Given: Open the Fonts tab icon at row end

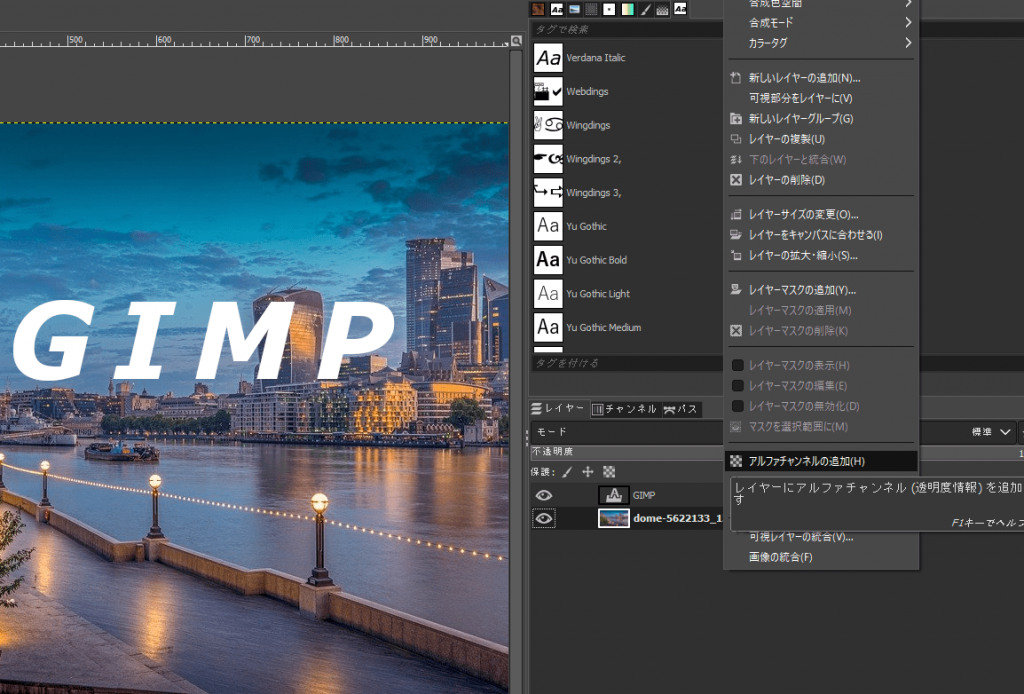Looking at the screenshot, I should pos(680,9).
